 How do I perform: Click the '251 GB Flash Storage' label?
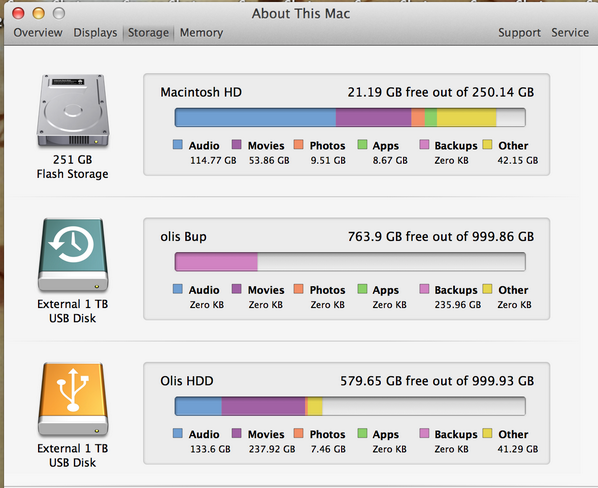(x=72, y=167)
